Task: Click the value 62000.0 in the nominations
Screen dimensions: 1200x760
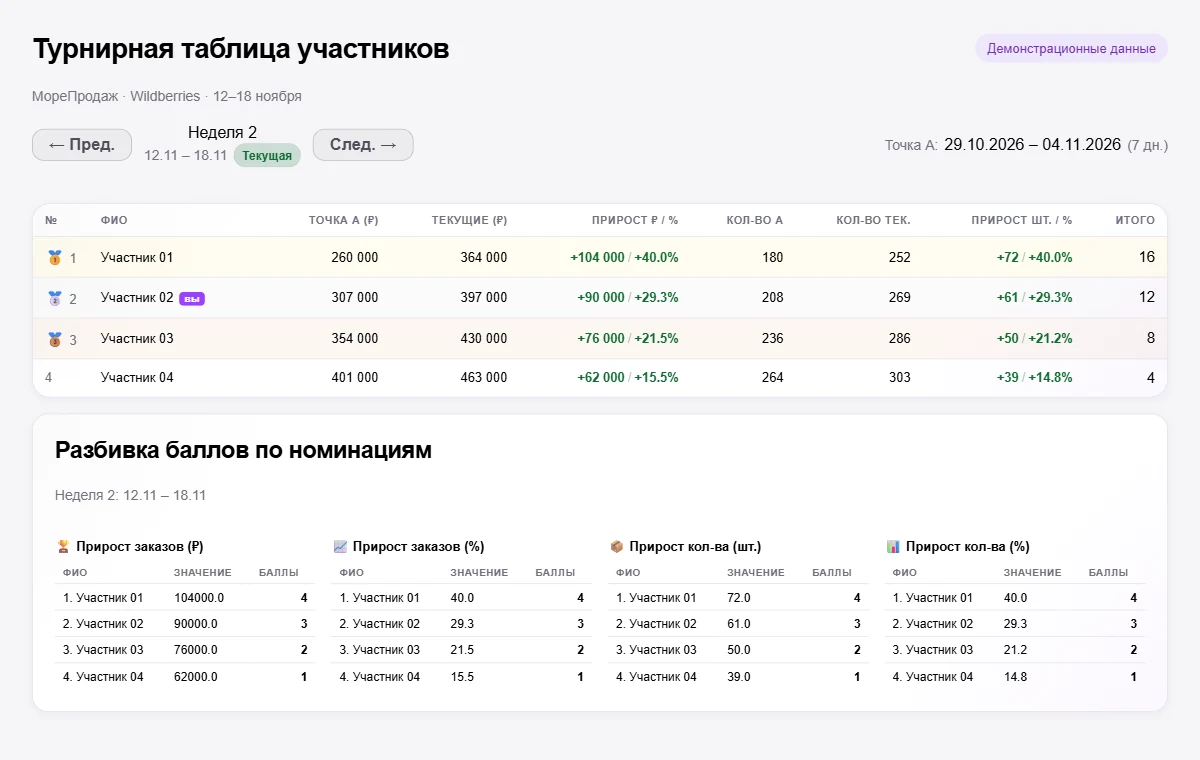Action: [196, 677]
